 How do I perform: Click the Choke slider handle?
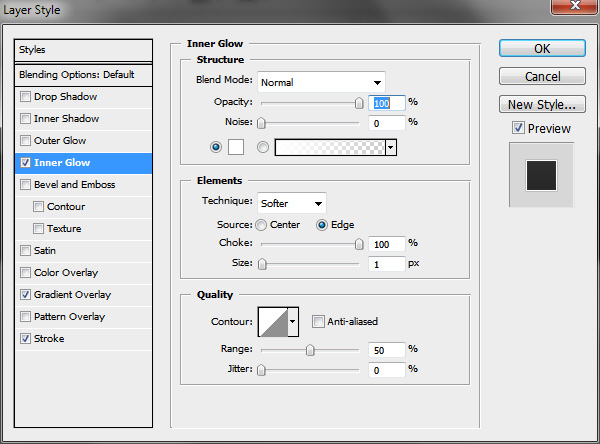tap(359, 244)
